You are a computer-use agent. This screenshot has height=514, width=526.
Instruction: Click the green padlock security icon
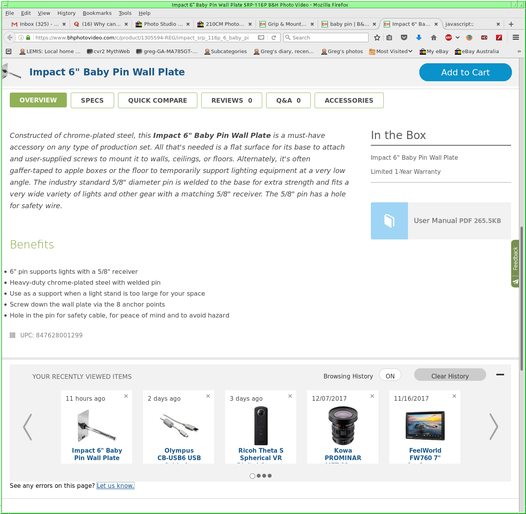pyautogui.click(x=28, y=38)
